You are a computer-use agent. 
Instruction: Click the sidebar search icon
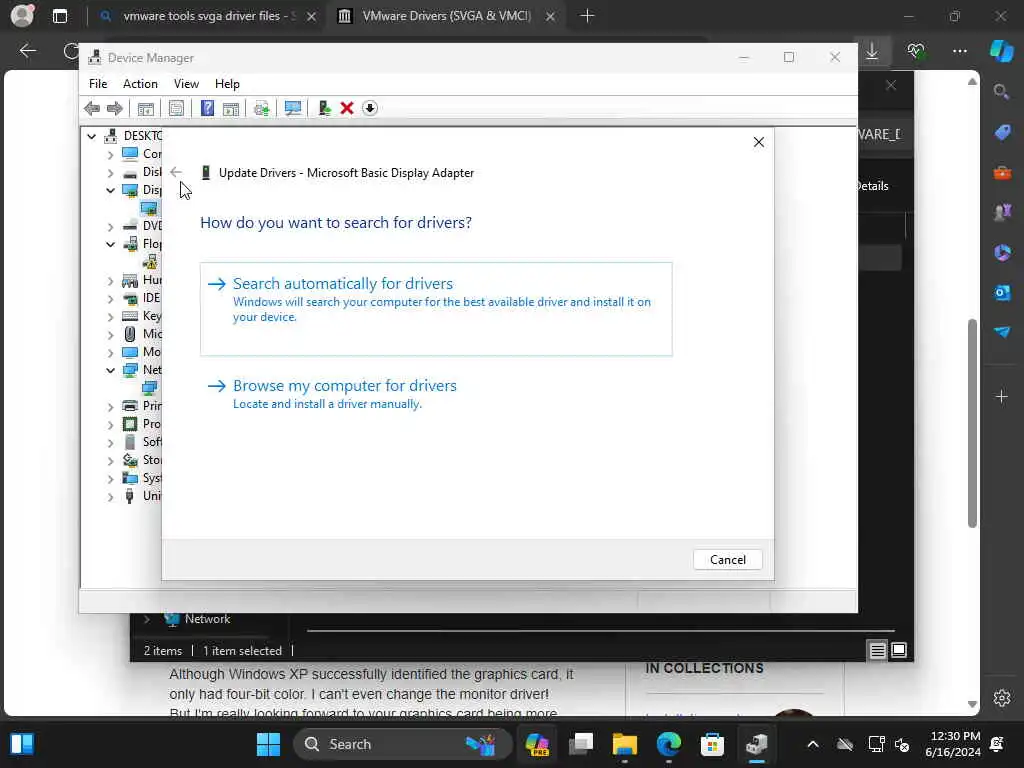(1002, 92)
